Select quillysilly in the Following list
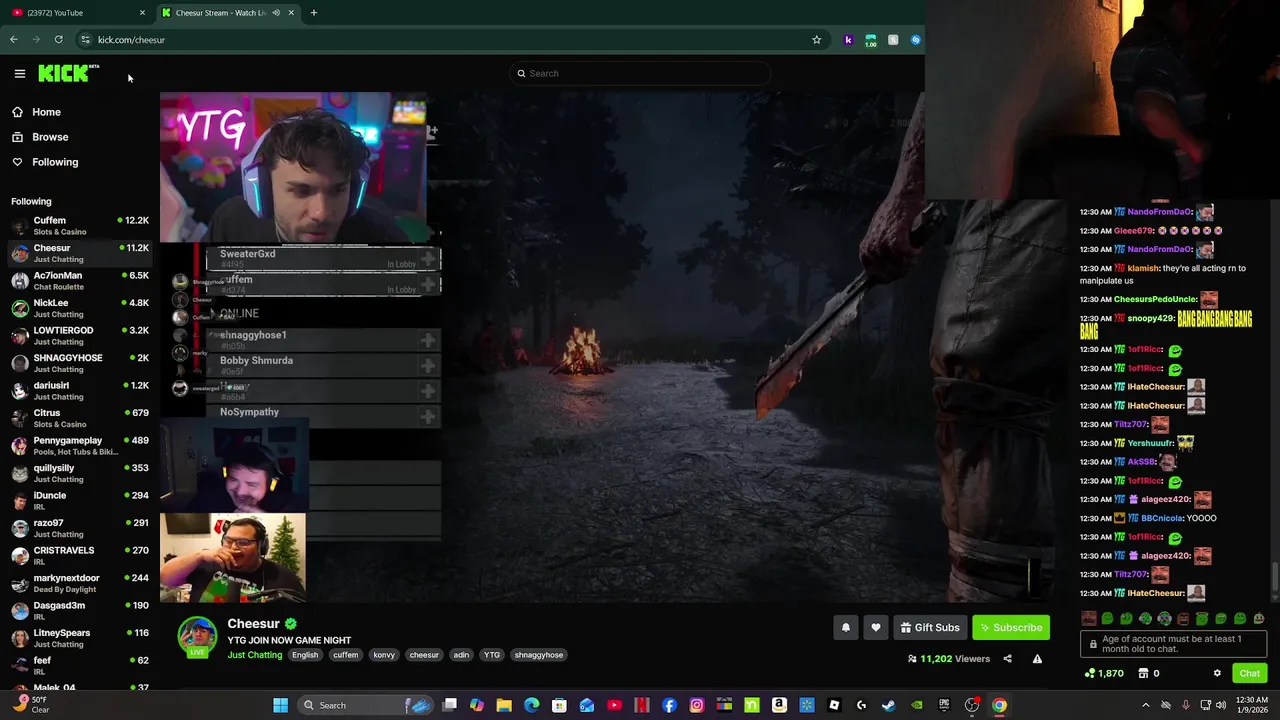Image resolution: width=1280 pixels, height=720 pixels. (80, 473)
